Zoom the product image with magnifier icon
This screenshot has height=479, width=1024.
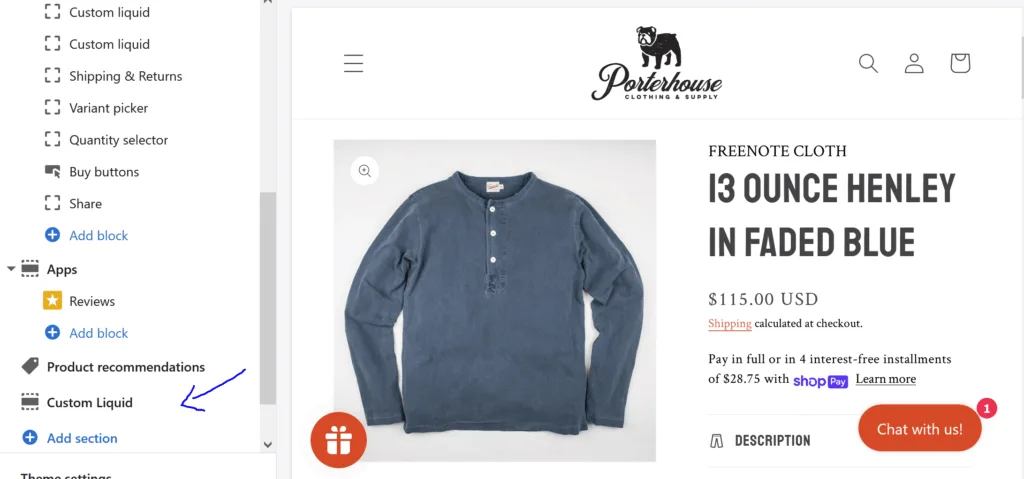click(364, 171)
